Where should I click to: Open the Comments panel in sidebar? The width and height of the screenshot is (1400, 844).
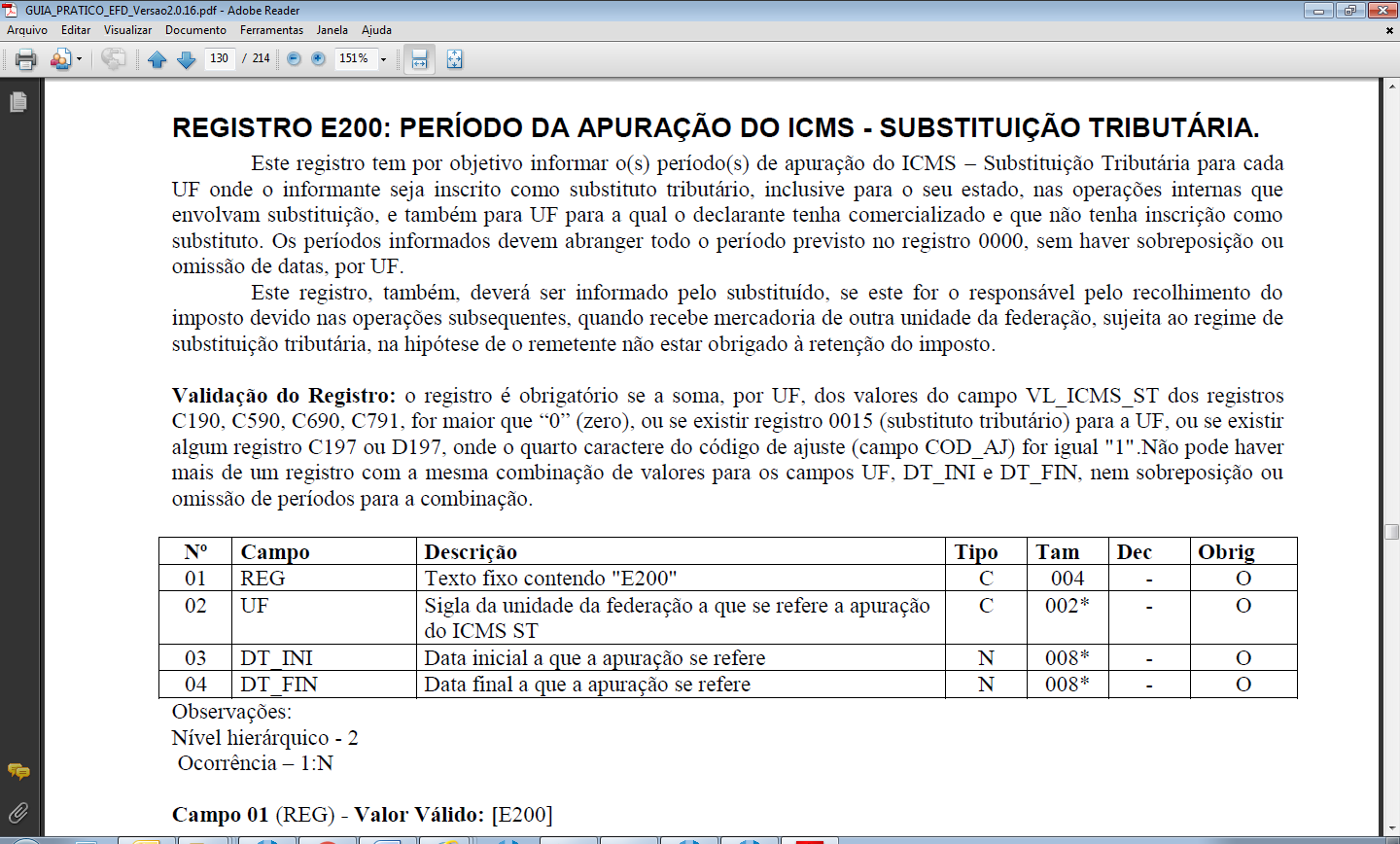(x=17, y=772)
